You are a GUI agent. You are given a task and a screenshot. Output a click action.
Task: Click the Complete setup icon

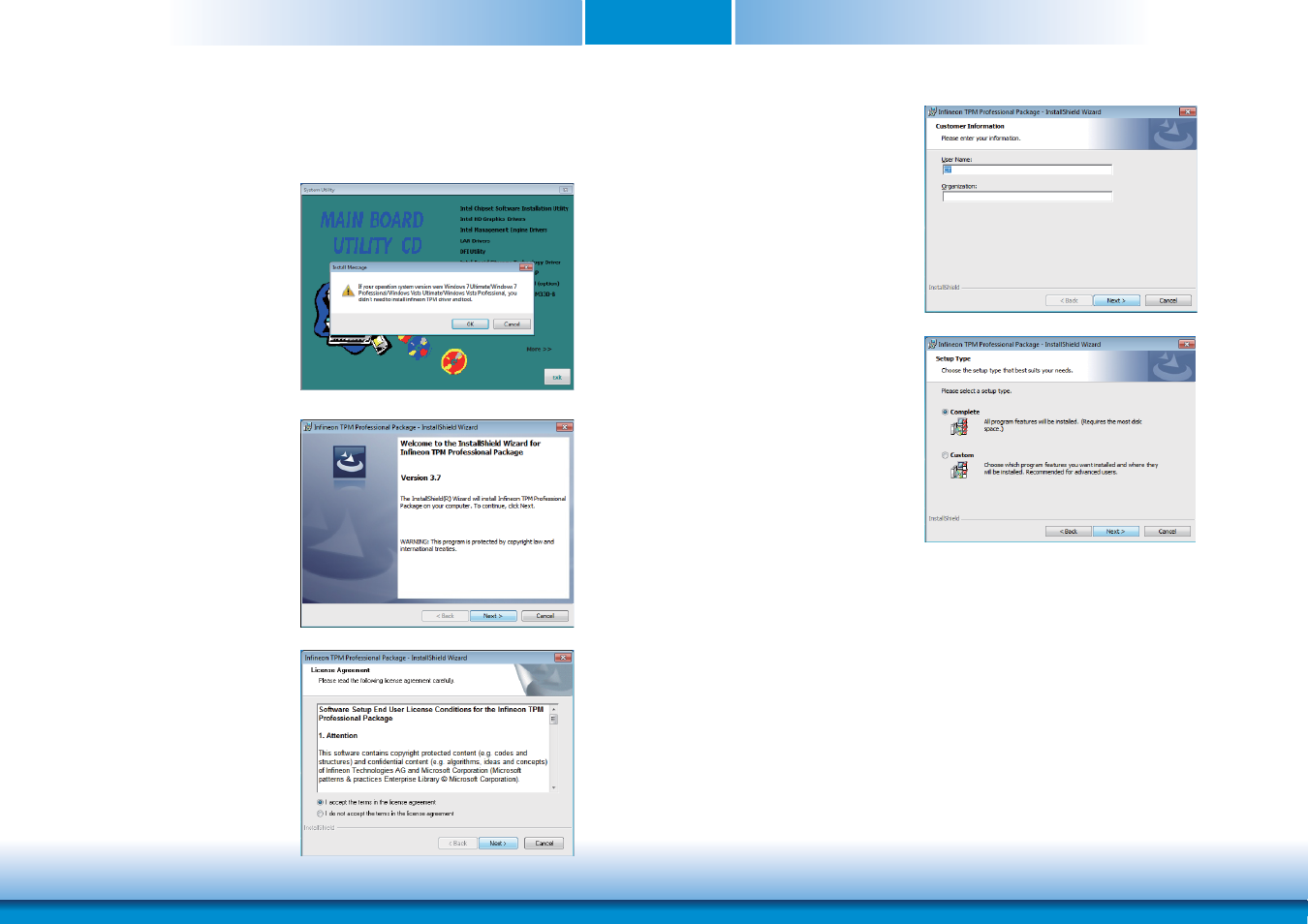(959, 427)
